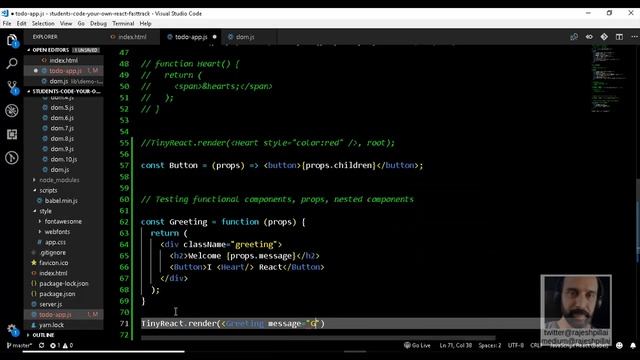Image resolution: width=640 pixels, height=360 pixels.
Task: Open the File menu
Action: pyautogui.click(x=7, y=24)
